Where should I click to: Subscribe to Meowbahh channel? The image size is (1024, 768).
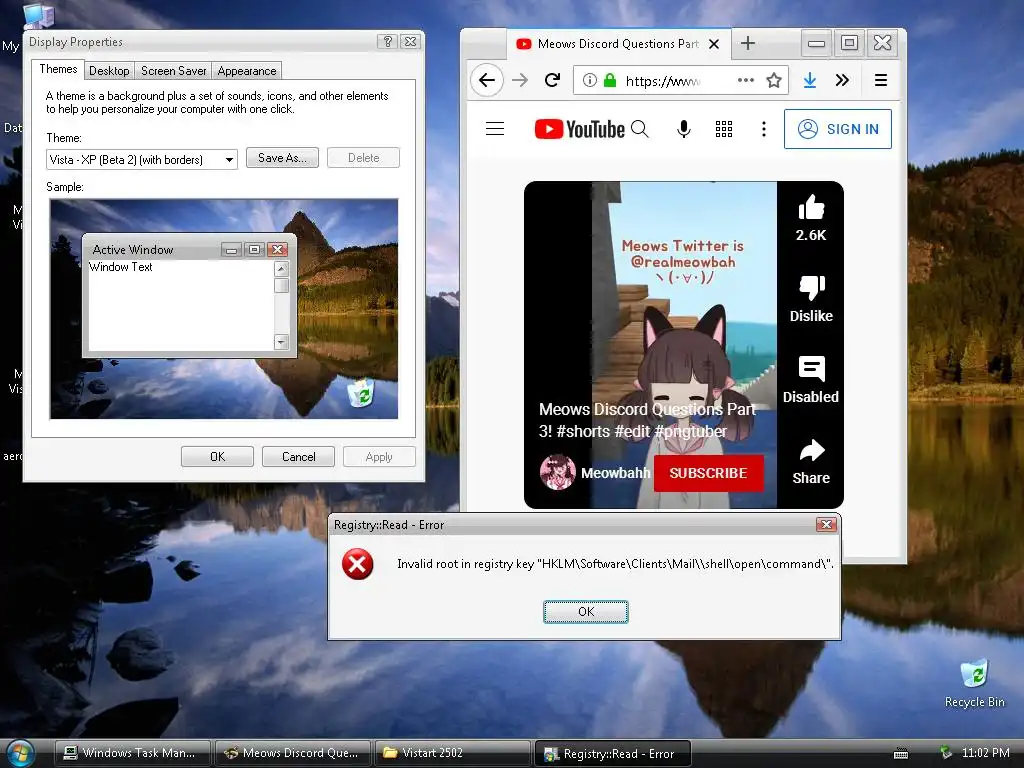coord(708,473)
